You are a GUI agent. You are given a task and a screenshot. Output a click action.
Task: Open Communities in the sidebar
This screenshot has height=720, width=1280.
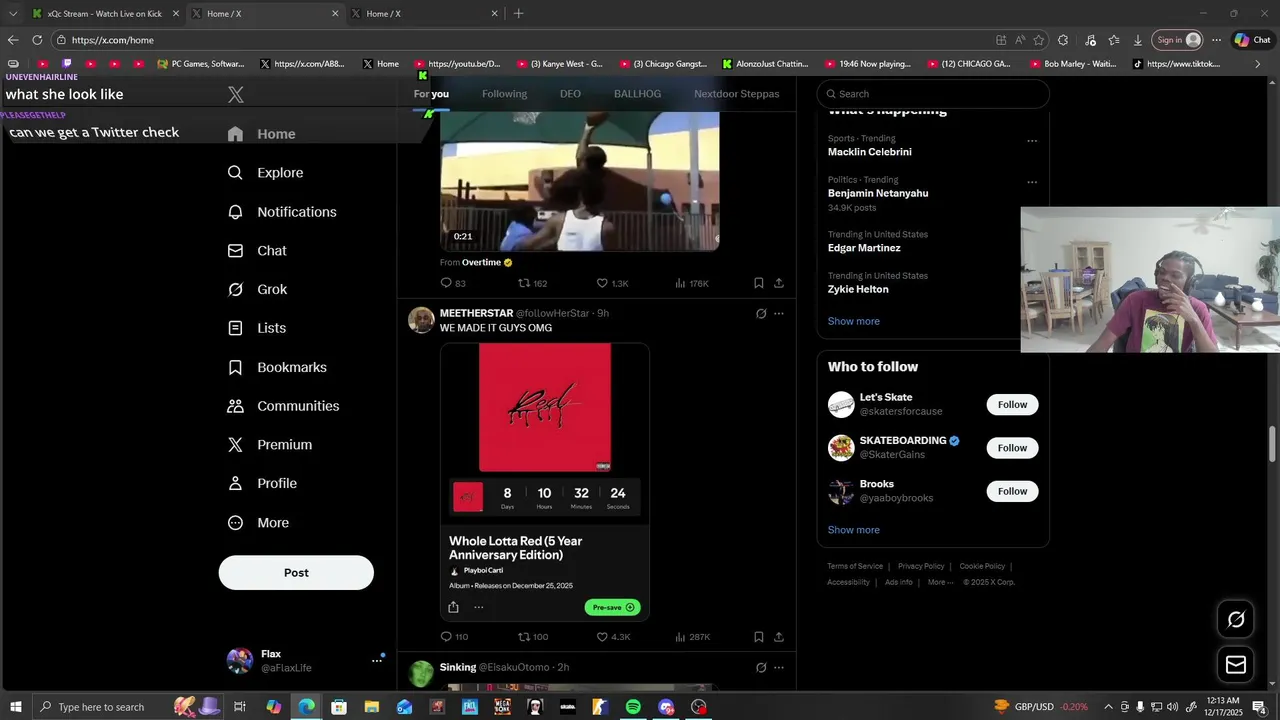point(283,406)
